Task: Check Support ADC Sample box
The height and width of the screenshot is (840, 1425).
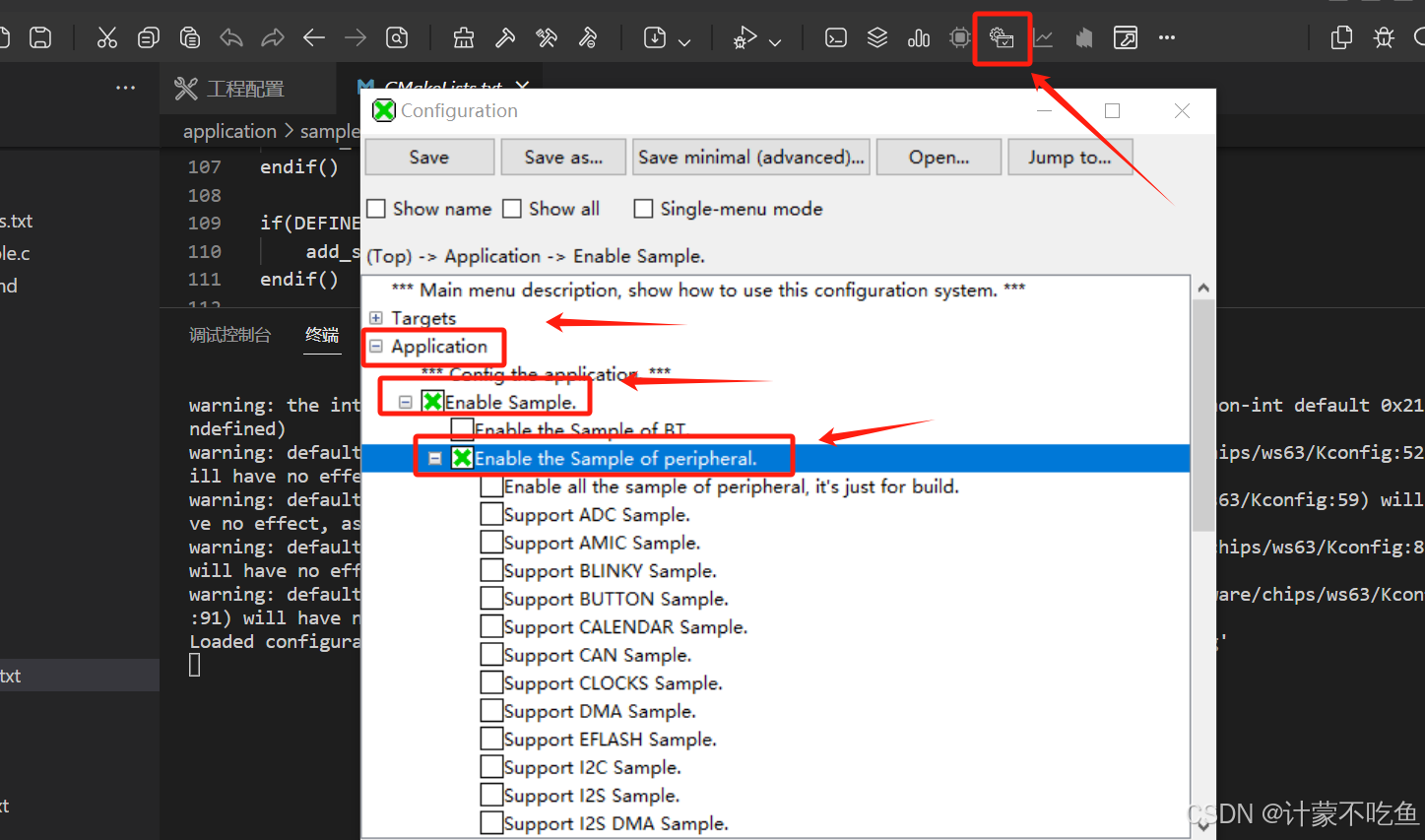Action: point(491,514)
